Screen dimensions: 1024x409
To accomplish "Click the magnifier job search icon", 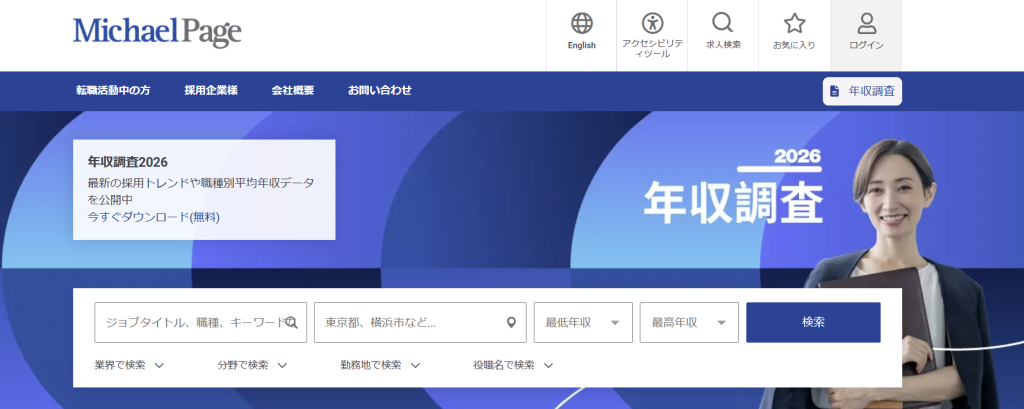I will (x=722, y=24).
